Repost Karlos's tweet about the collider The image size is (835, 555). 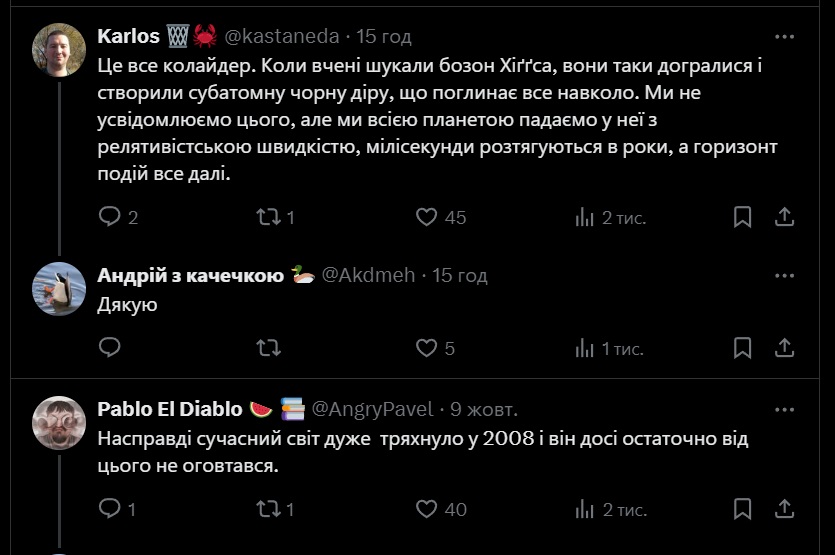pyautogui.click(x=268, y=217)
